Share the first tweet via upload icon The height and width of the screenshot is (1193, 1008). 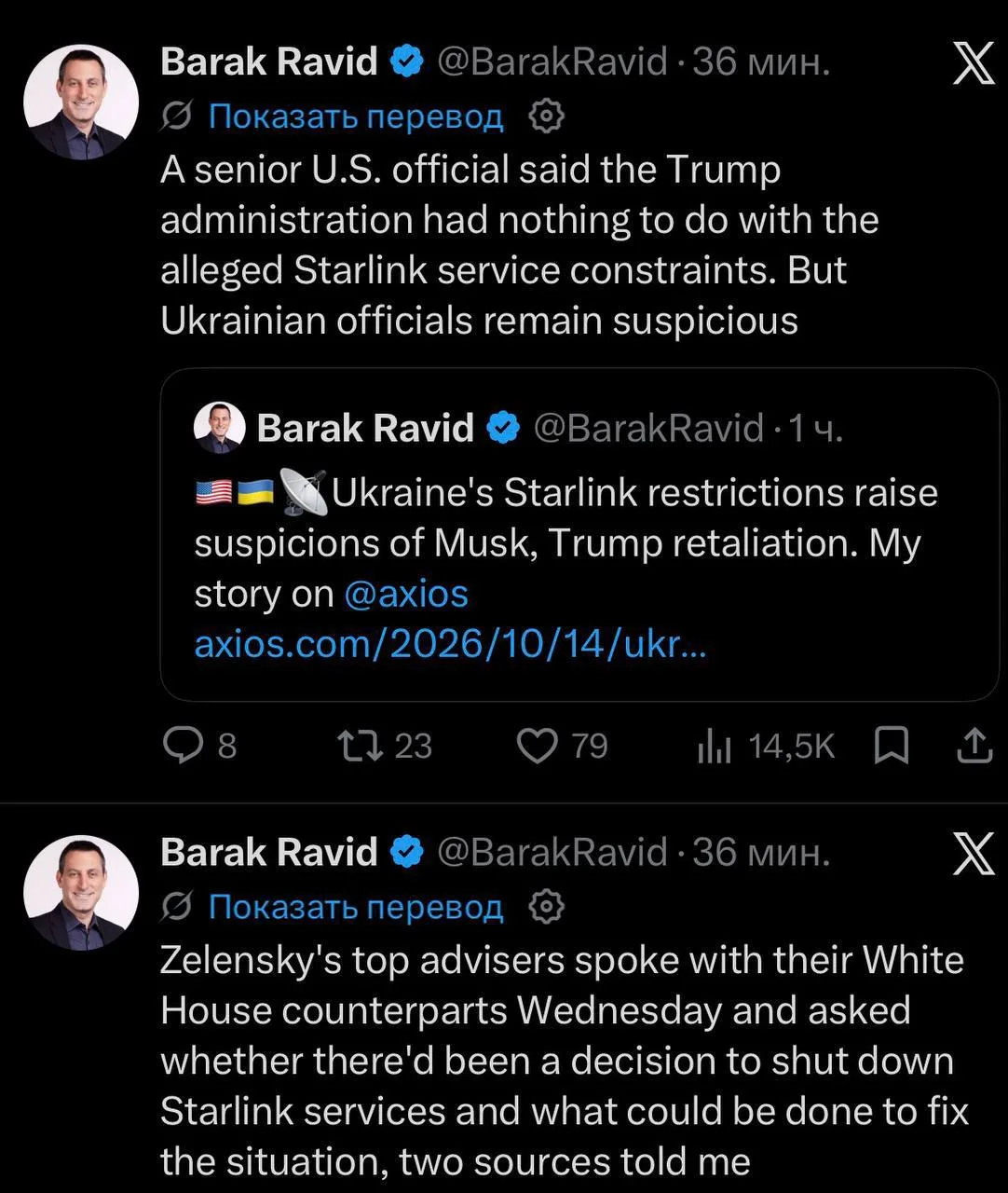(974, 746)
